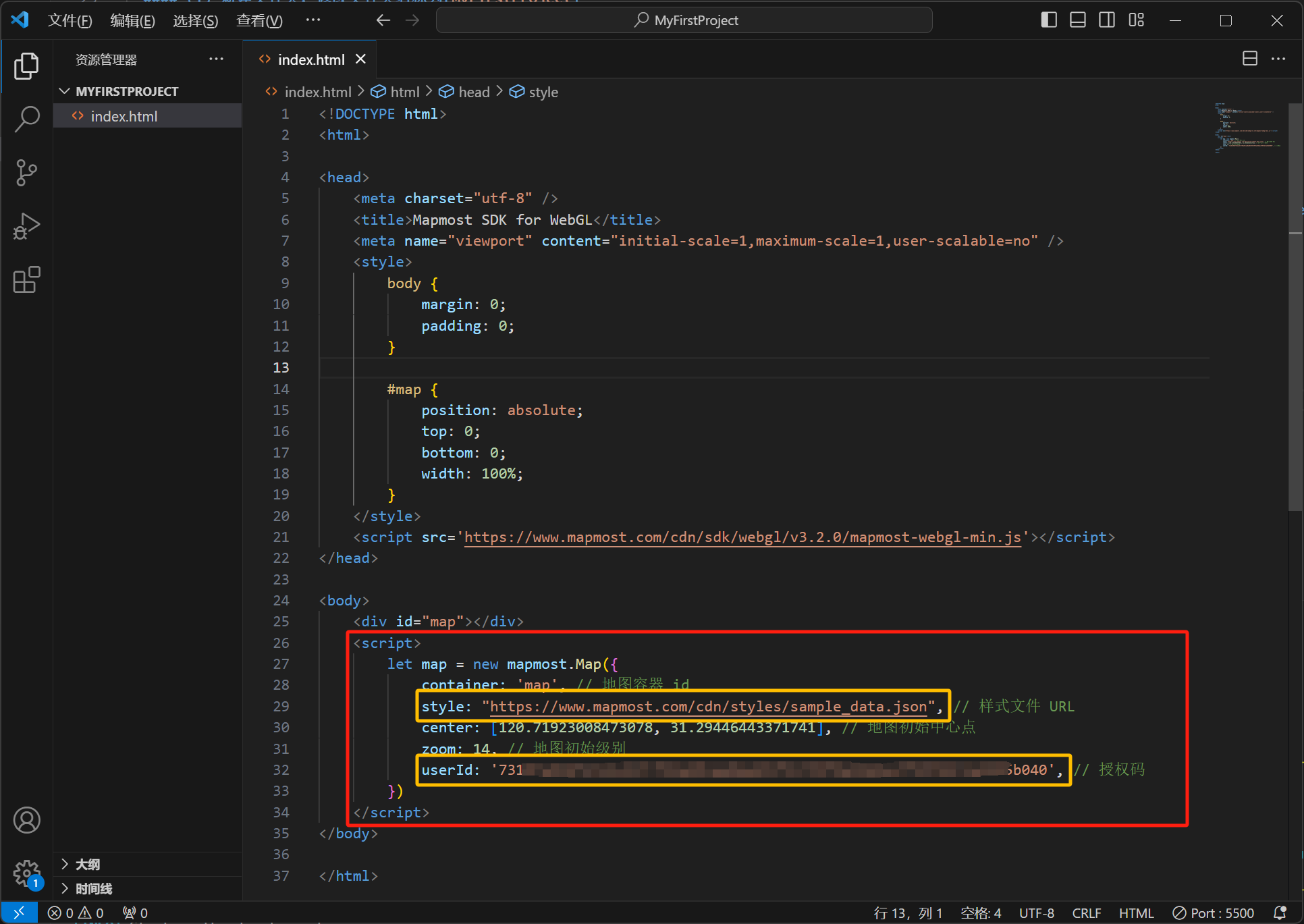
Task: Open the mapmost-webgl-min.js script URL link
Action: tap(742, 537)
